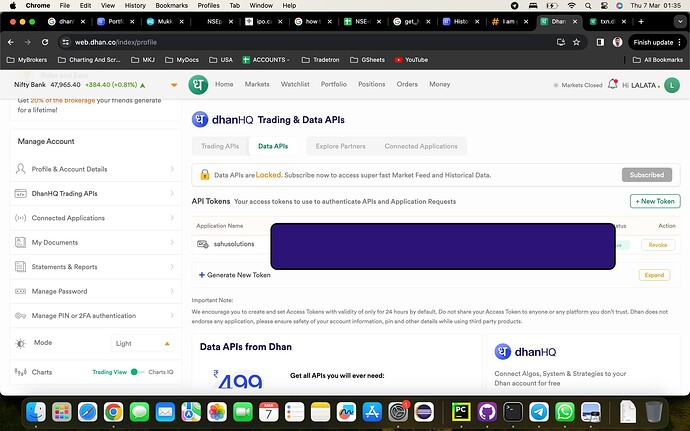Open Telegram from the dock
This screenshot has width=690, height=431.
coord(539,413)
